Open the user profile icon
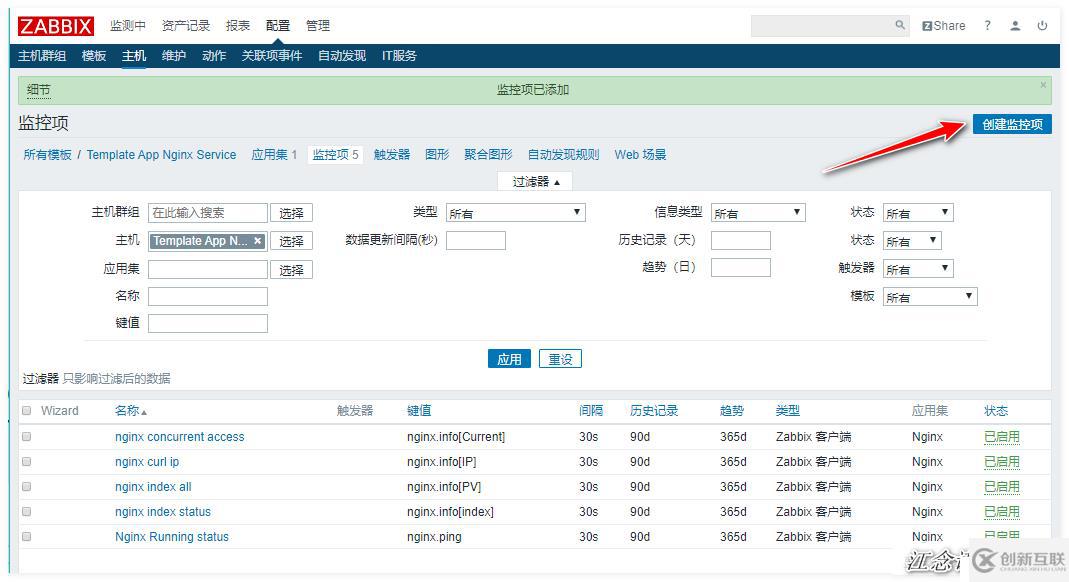The width and height of the screenshot is (1069, 582). click(1015, 26)
